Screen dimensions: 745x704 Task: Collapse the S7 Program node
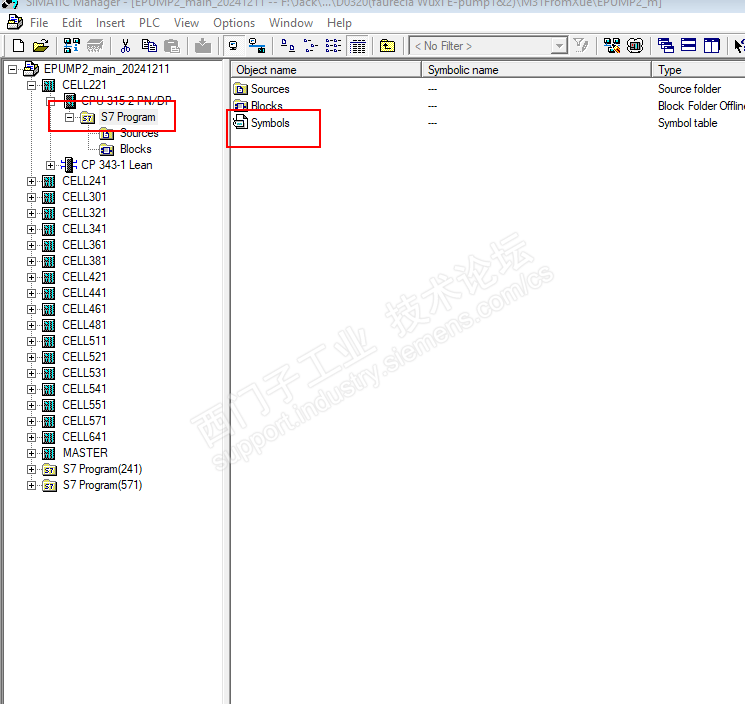click(x=69, y=117)
